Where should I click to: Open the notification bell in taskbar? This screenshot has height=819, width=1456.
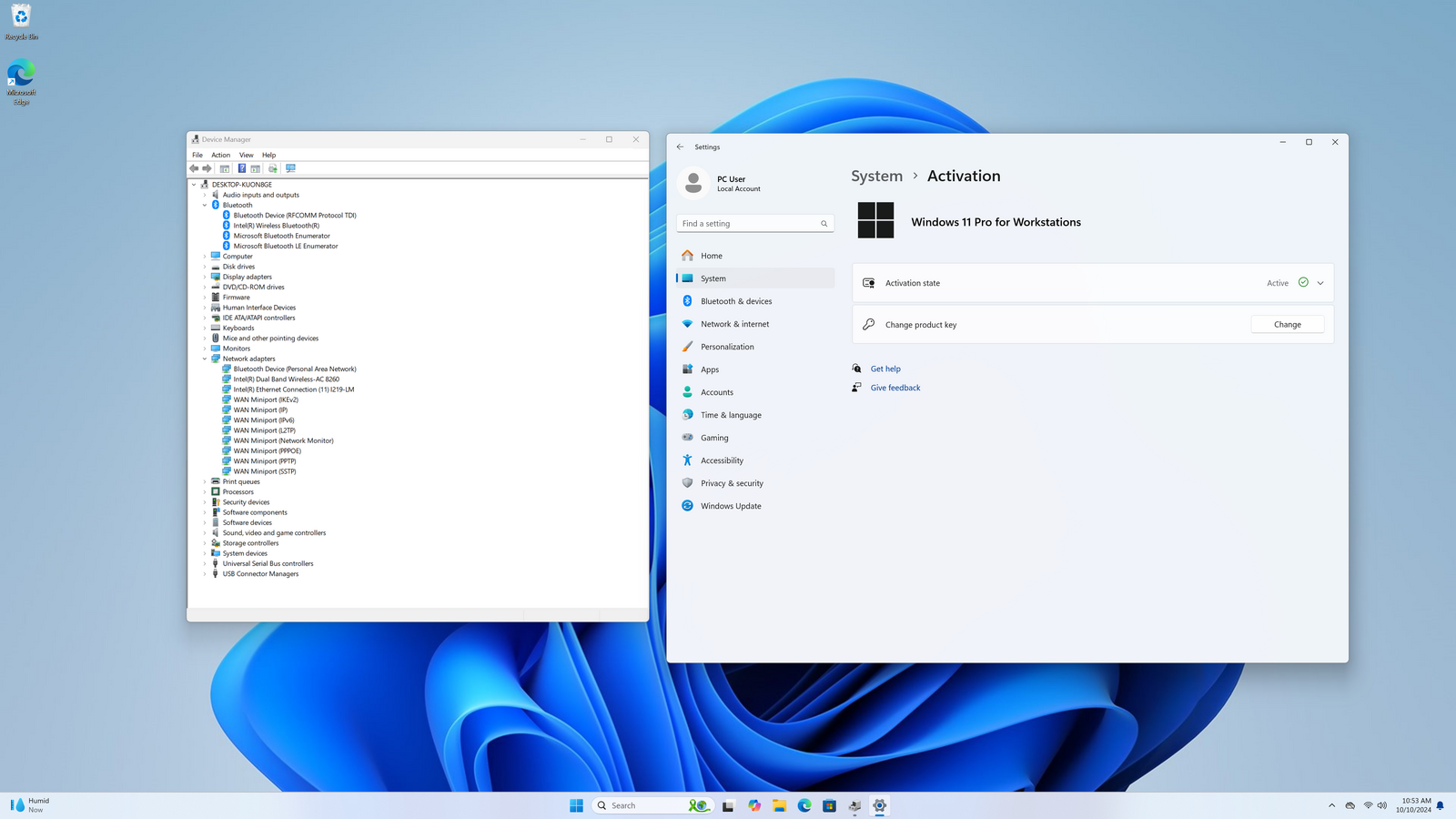(1441, 805)
